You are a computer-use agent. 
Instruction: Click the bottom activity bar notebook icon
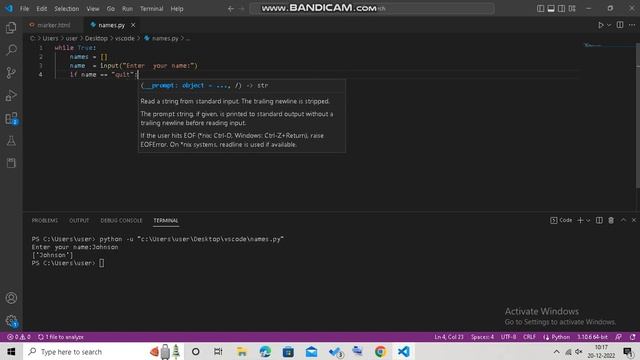pos(11,163)
